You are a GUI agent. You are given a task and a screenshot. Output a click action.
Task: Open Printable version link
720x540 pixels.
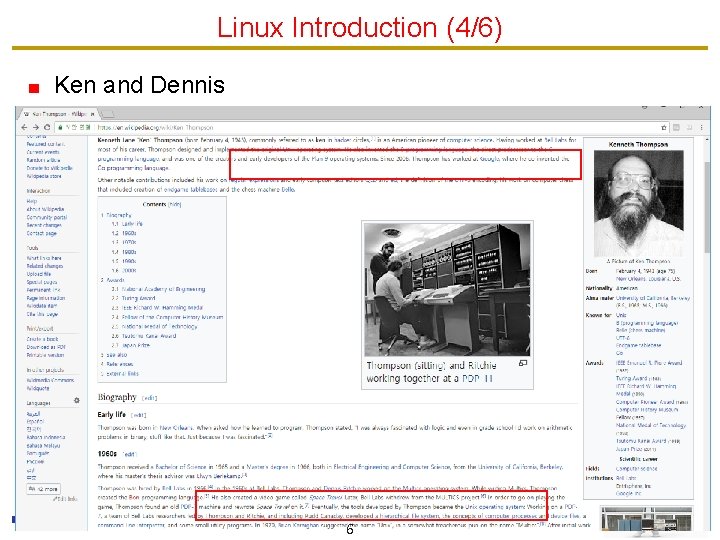tap(45, 355)
